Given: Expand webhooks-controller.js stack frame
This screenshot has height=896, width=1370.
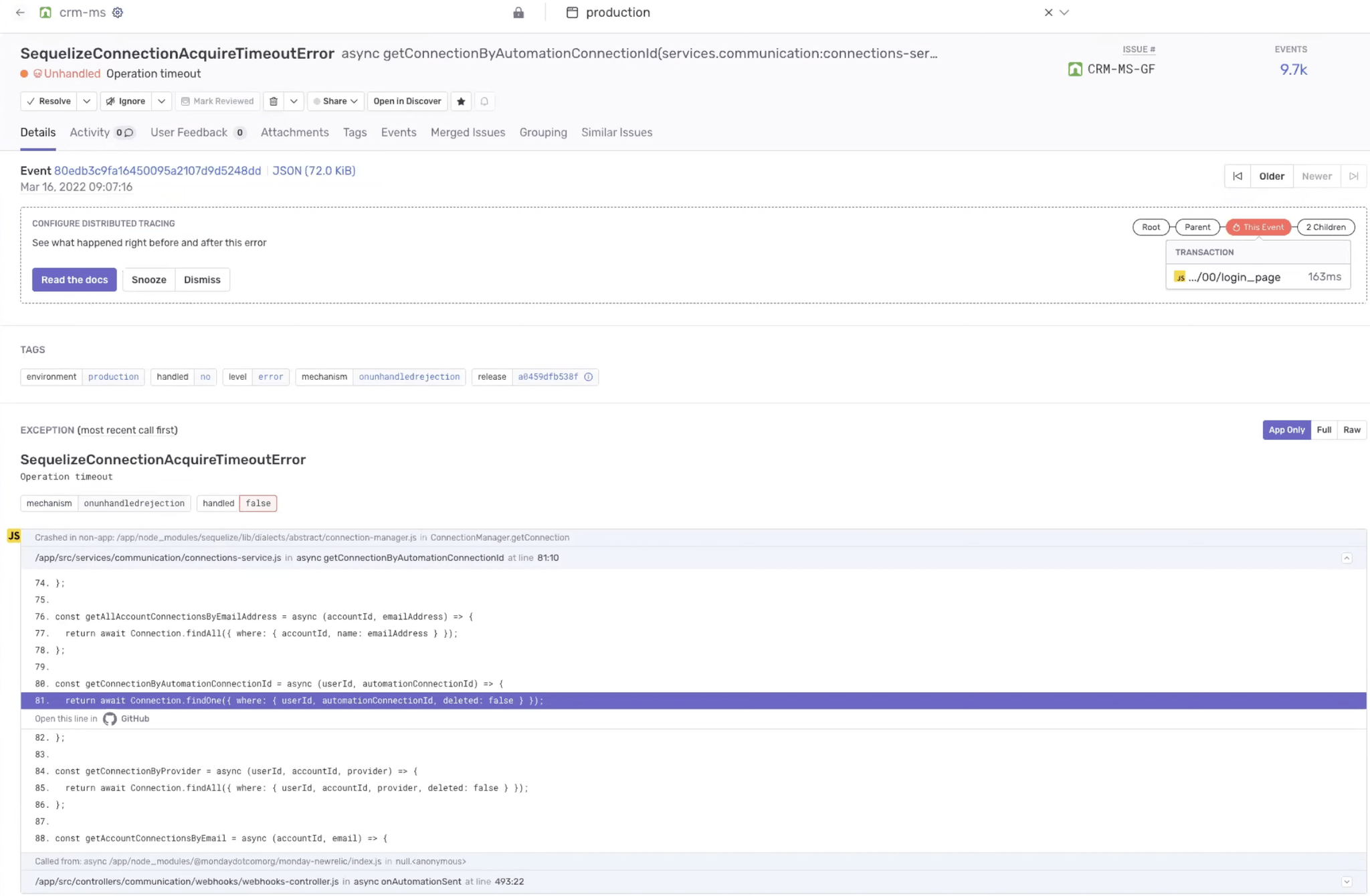Looking at the screenshot, I should (1347, 882).
